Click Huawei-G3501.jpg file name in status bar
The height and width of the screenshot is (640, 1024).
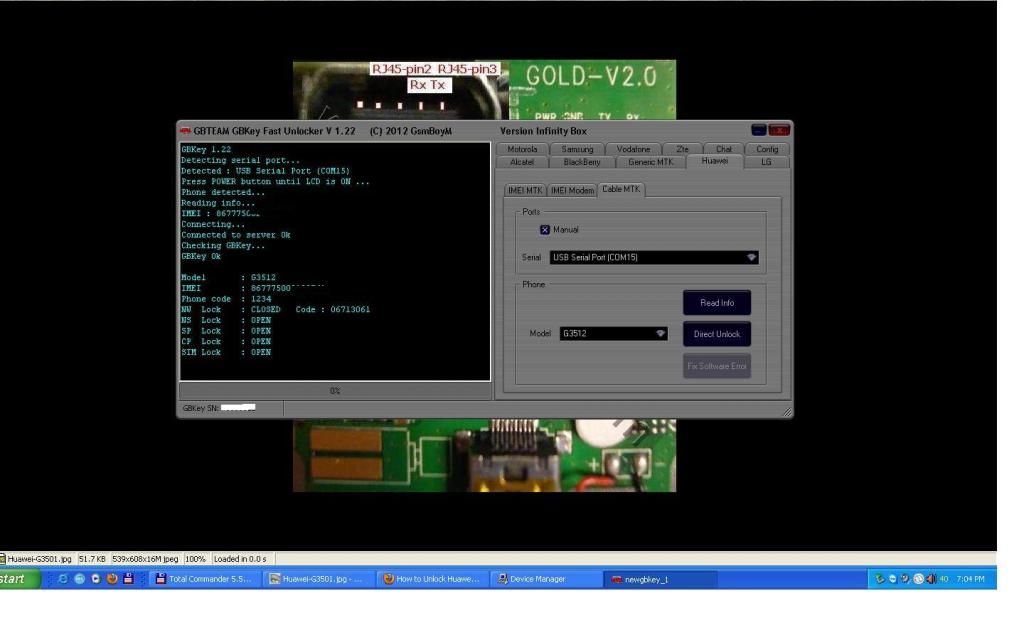coord(38,559)
